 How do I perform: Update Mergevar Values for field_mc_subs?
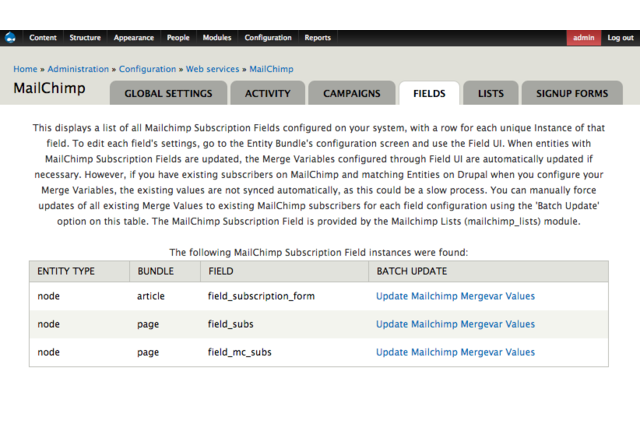click(x=456, y=352)
